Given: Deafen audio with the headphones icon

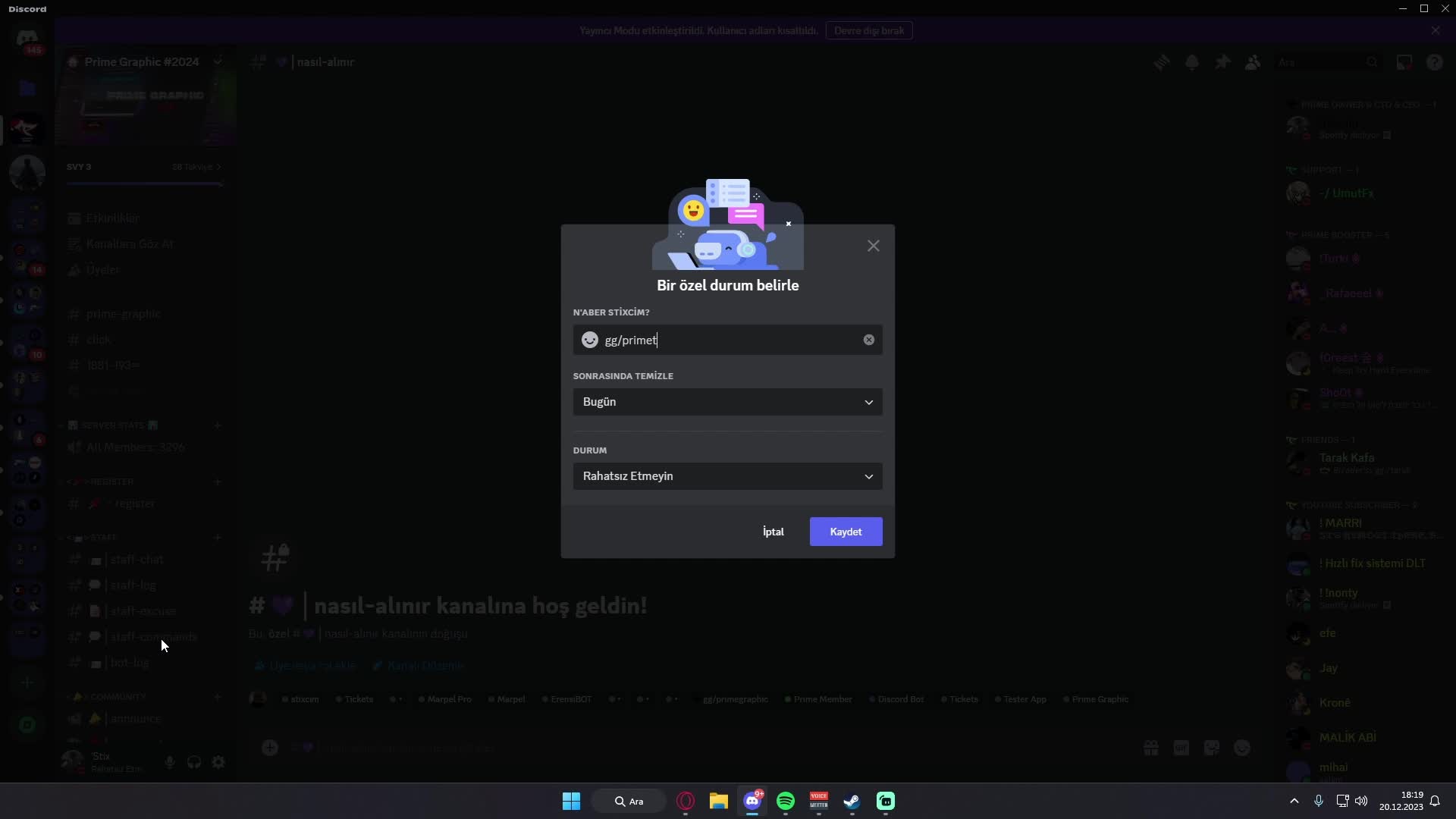Looking at the screenshot, I should (193, 762).
